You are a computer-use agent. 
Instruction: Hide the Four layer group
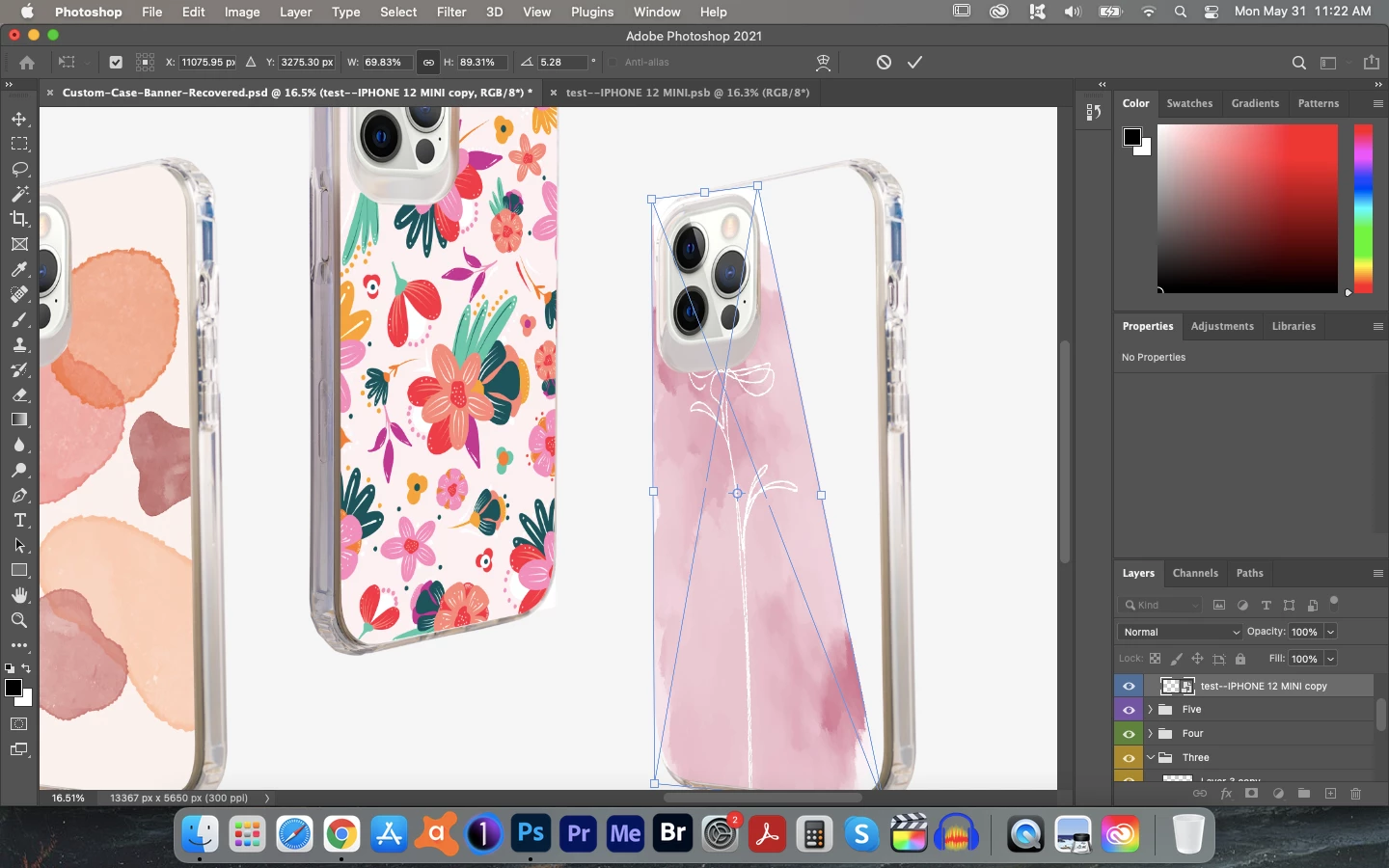pos(1129,734)
